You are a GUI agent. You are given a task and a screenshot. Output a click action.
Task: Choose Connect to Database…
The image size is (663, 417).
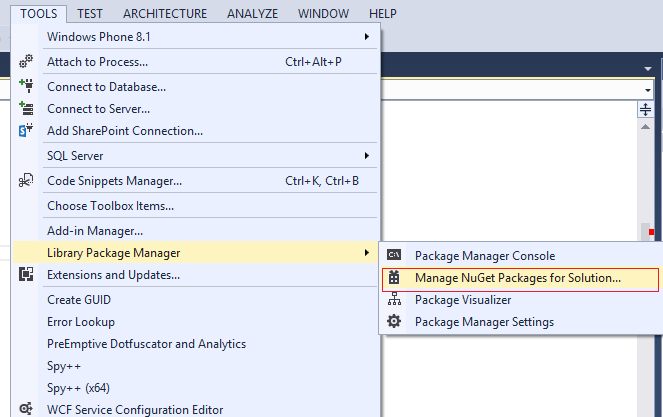[195, 87]
